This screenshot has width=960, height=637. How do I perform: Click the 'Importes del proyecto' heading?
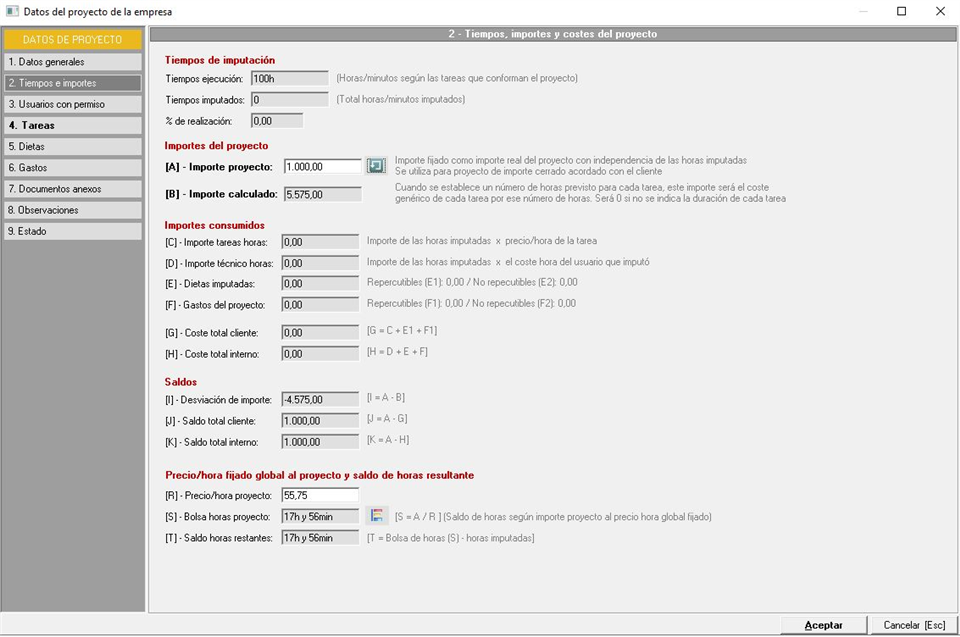pyautogui.click(x=216, y=146)
